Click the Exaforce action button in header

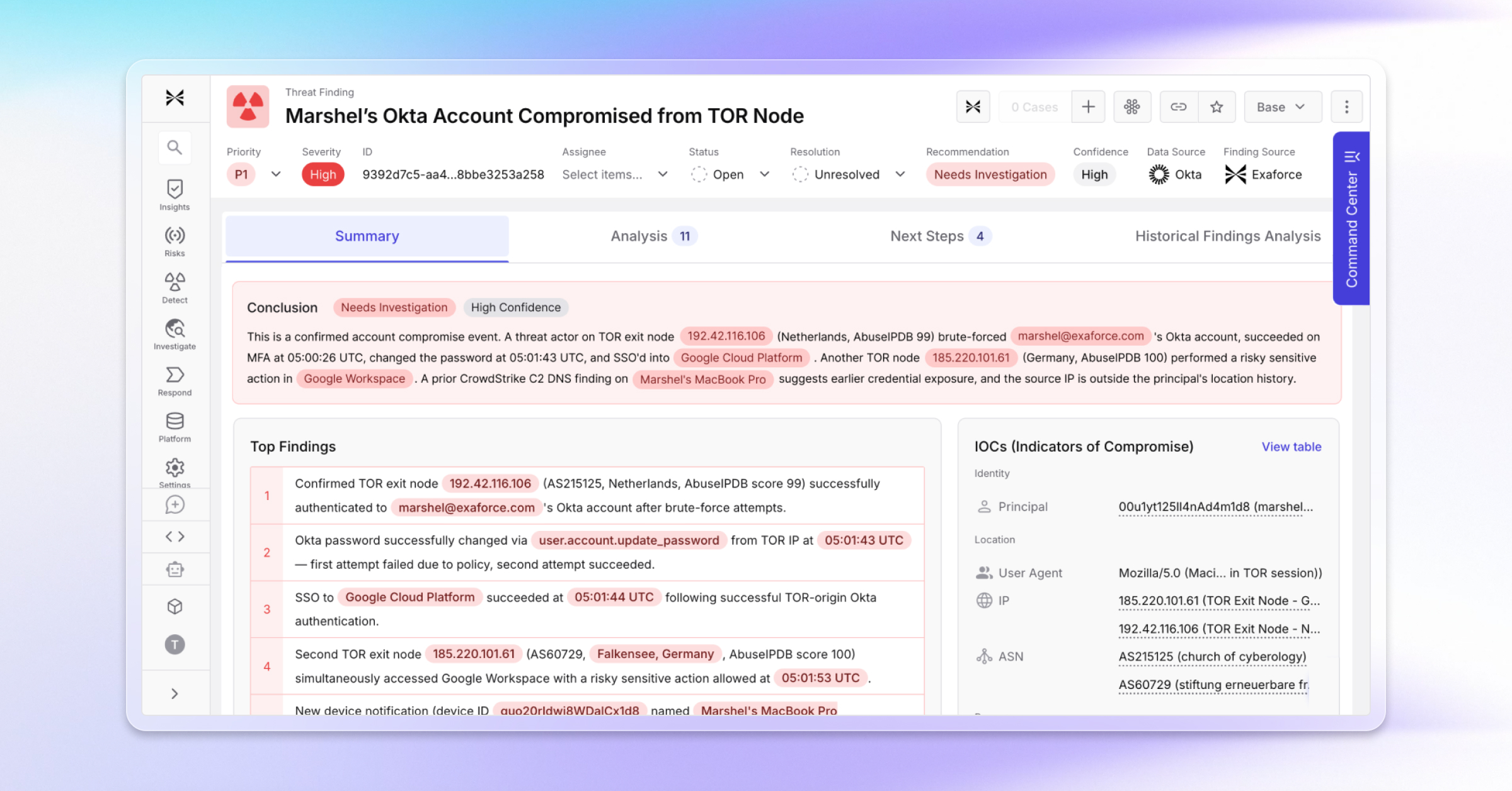coord(973,107)
